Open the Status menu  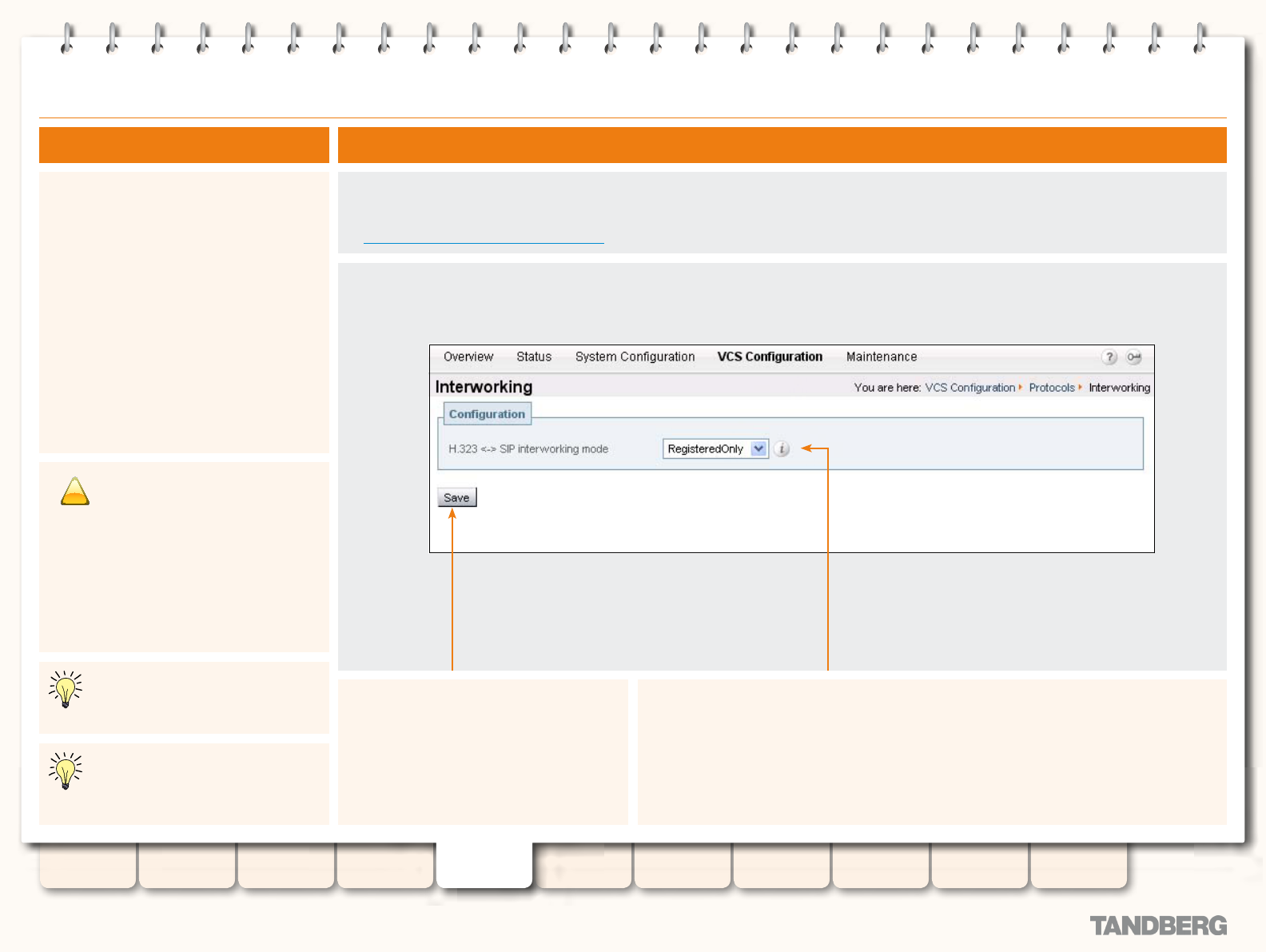point(534,357)
